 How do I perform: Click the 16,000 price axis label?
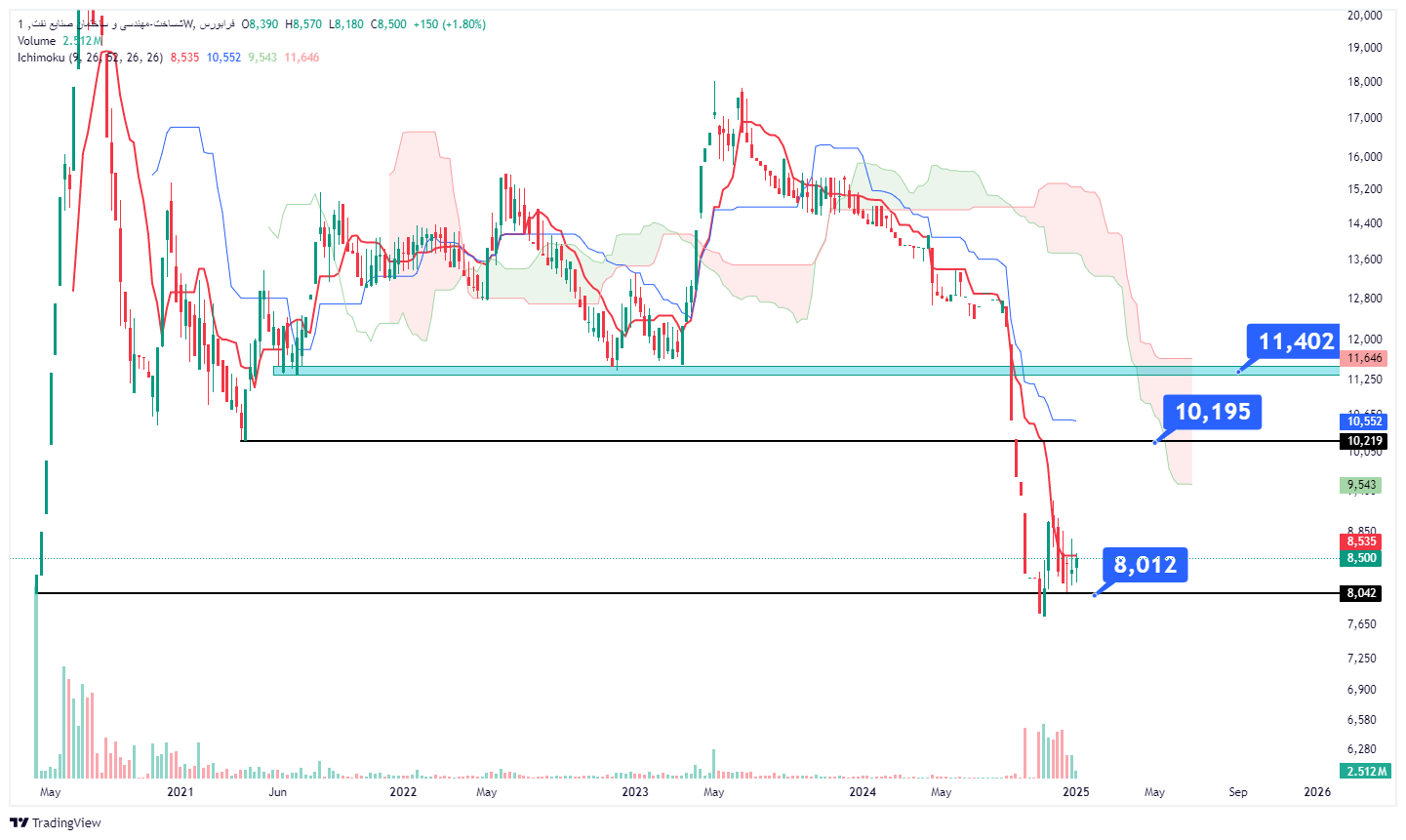pyautogui.click(x=1364, y=157)
